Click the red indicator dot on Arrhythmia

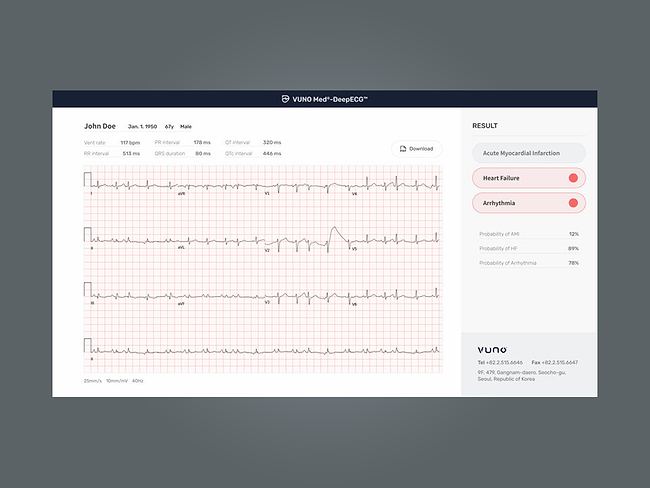coord(573,203)
